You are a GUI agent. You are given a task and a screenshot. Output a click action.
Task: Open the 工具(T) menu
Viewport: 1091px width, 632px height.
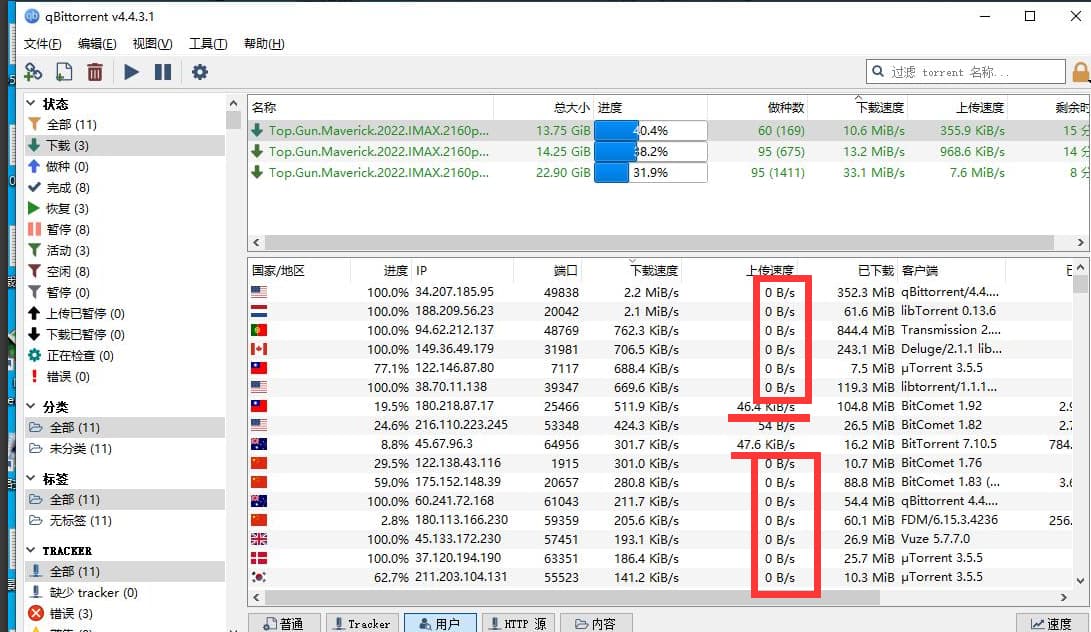point(208,44)
